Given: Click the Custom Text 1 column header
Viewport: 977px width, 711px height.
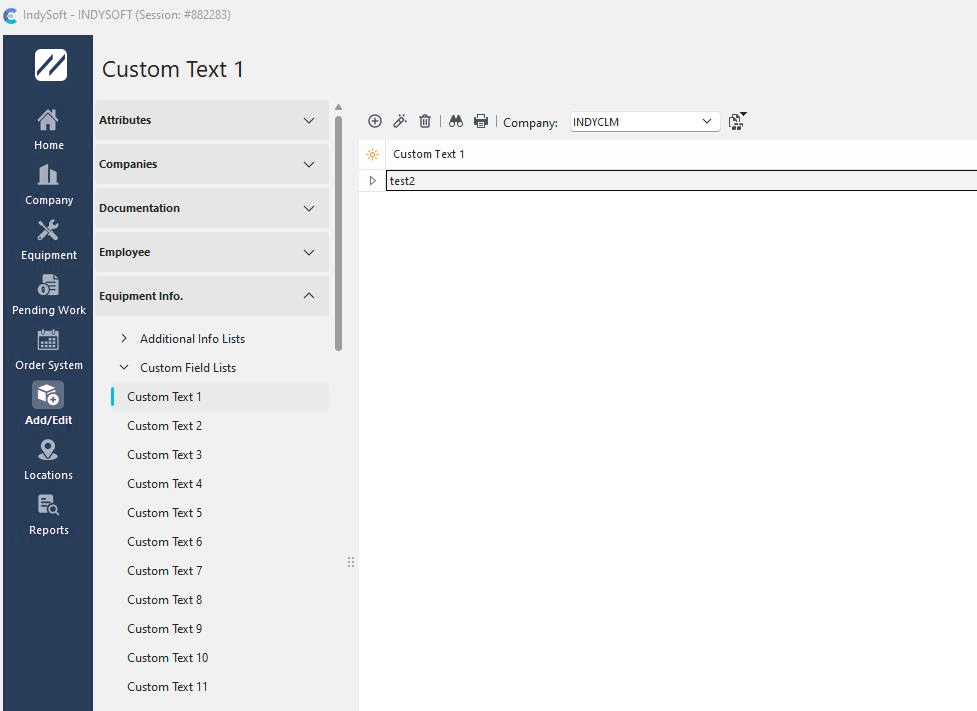Looking at the screenshot, I should point(681,154).
